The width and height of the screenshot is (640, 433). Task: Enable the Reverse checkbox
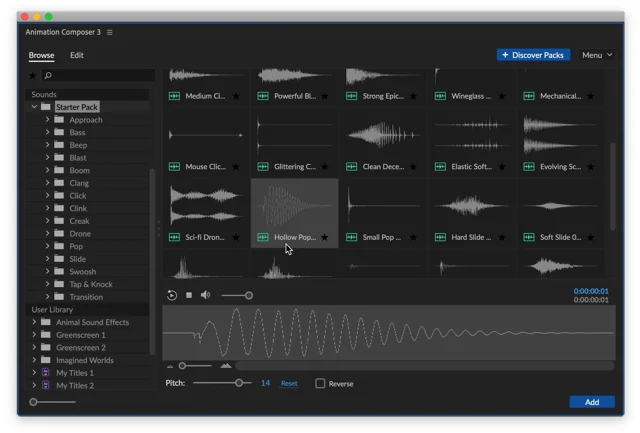click(x=320, y=383)
